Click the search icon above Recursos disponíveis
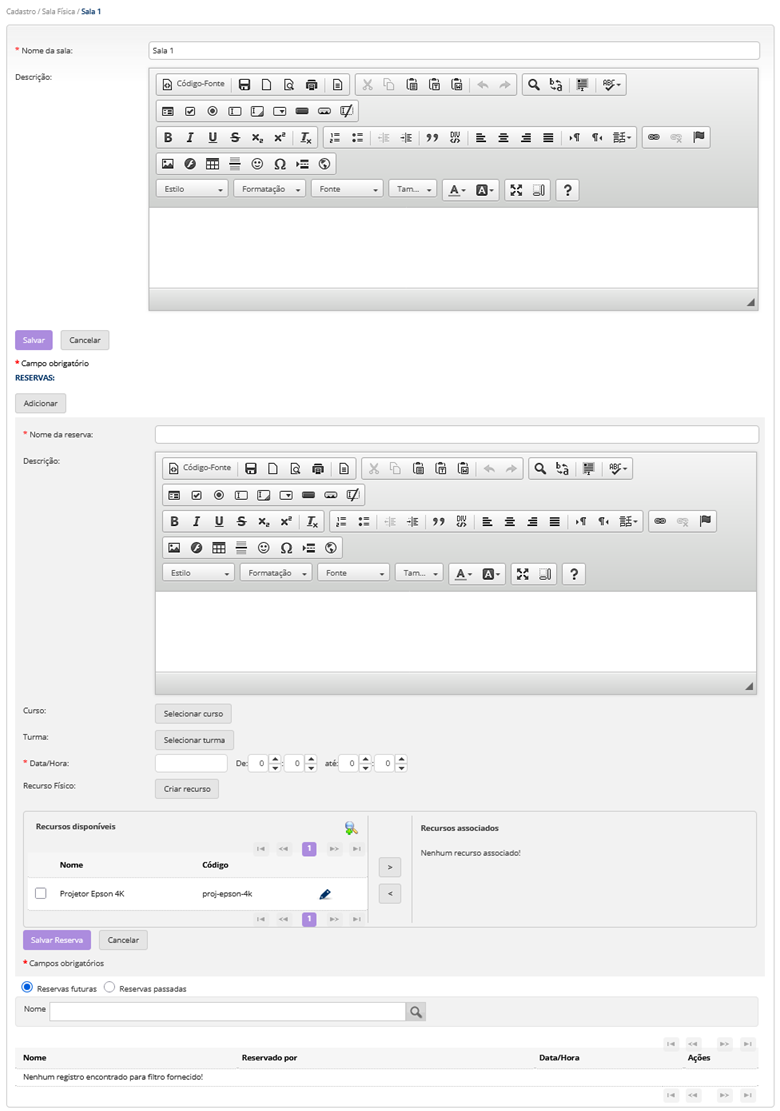The image size is (780, 1111). [350, 828]
